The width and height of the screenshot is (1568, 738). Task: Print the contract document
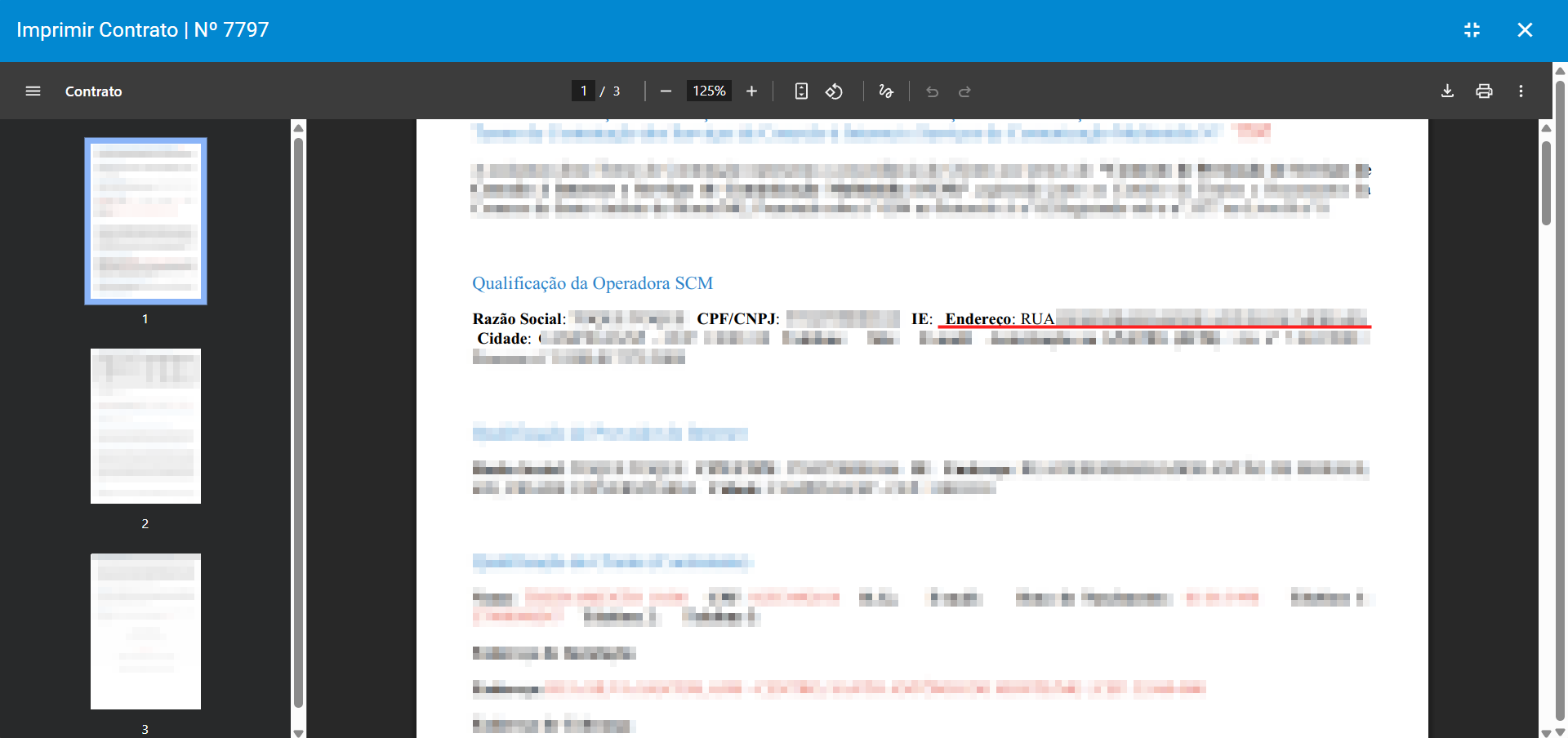point(1484,91)
